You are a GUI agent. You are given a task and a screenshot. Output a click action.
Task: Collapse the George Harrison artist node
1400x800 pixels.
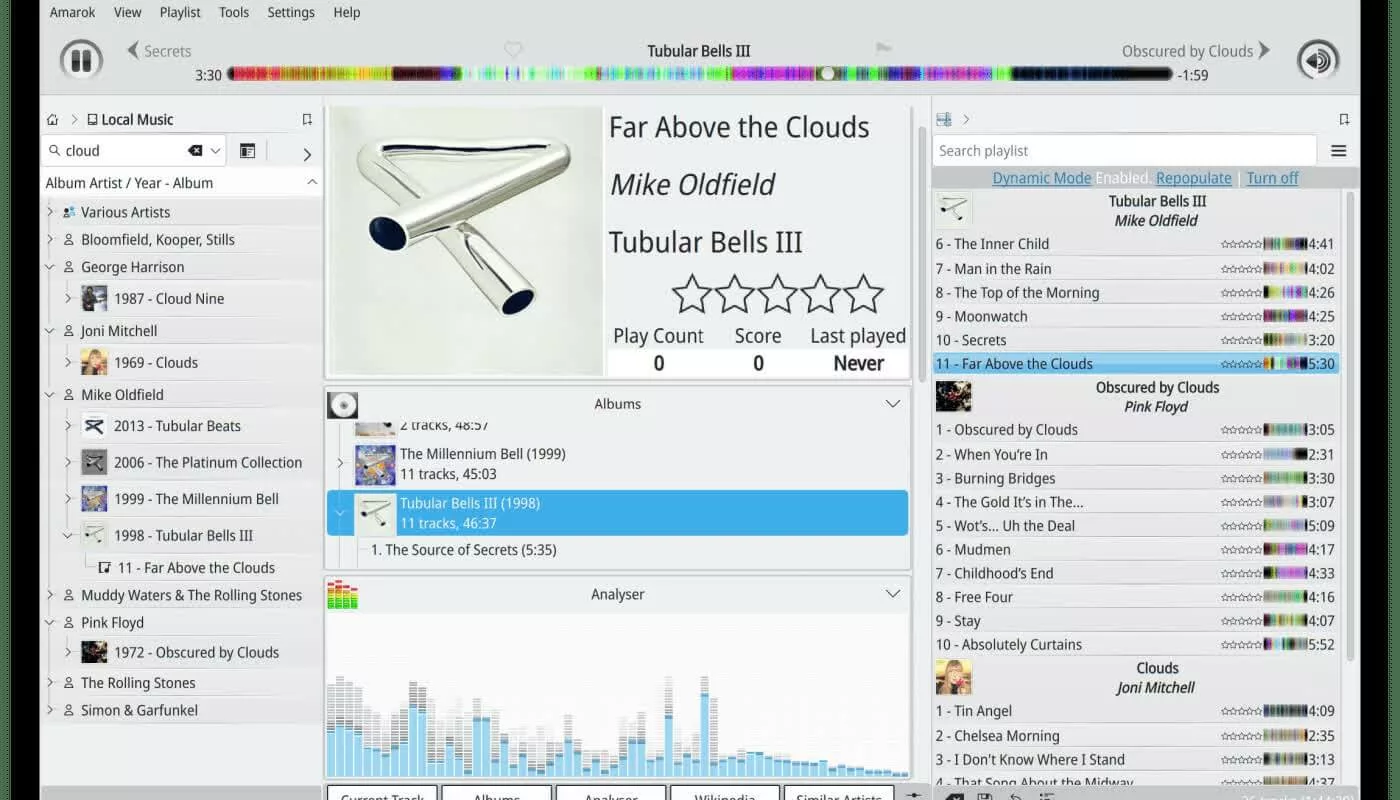(x=50, y=267)
